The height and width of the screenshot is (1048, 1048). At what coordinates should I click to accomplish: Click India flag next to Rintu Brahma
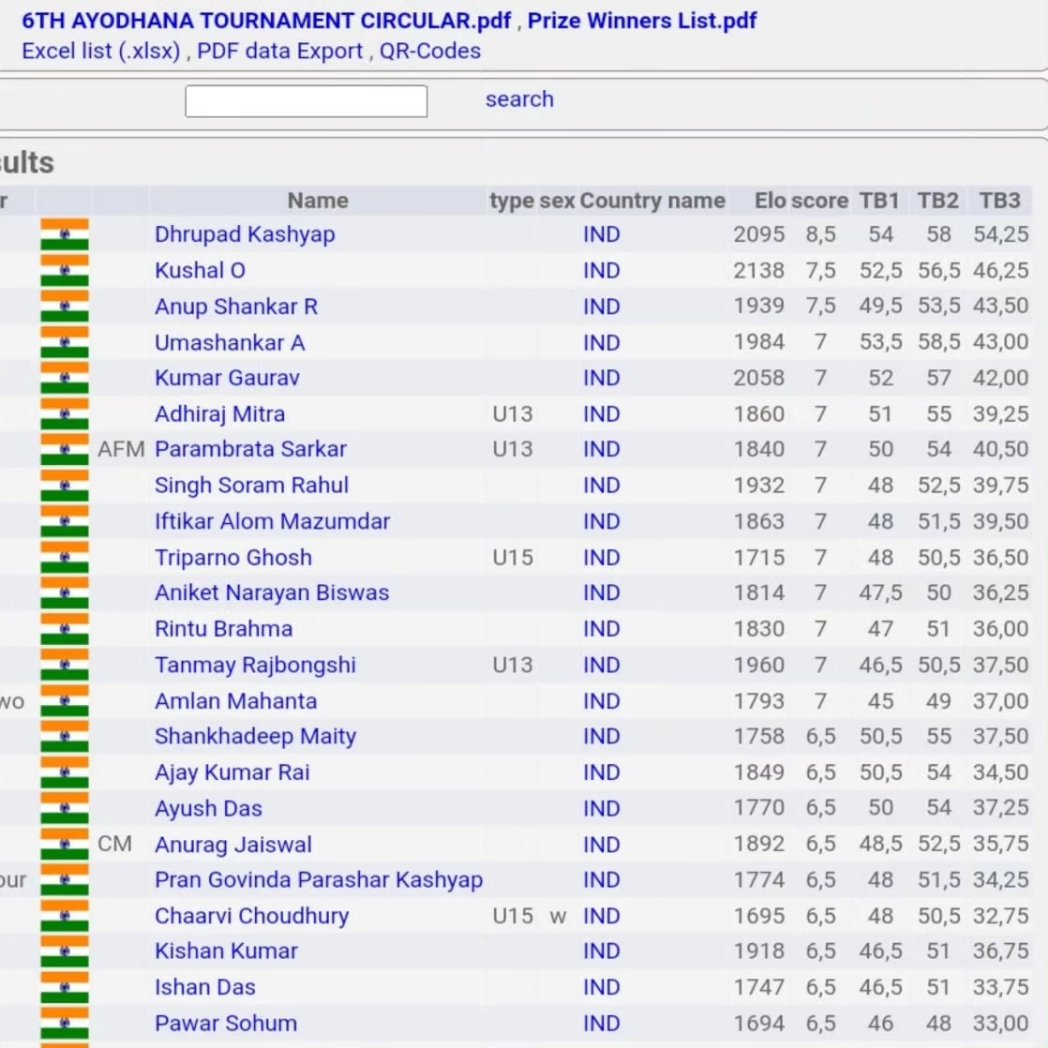coord(64,629)
